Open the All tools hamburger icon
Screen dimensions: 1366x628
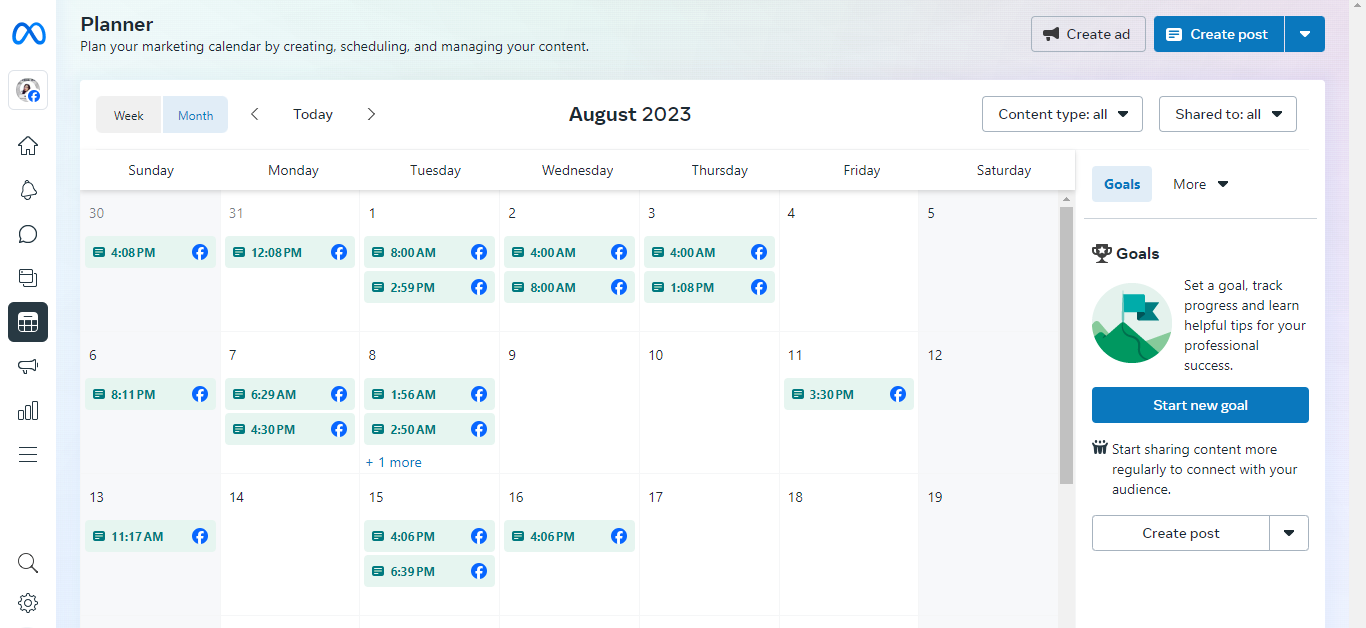[28, 455]
